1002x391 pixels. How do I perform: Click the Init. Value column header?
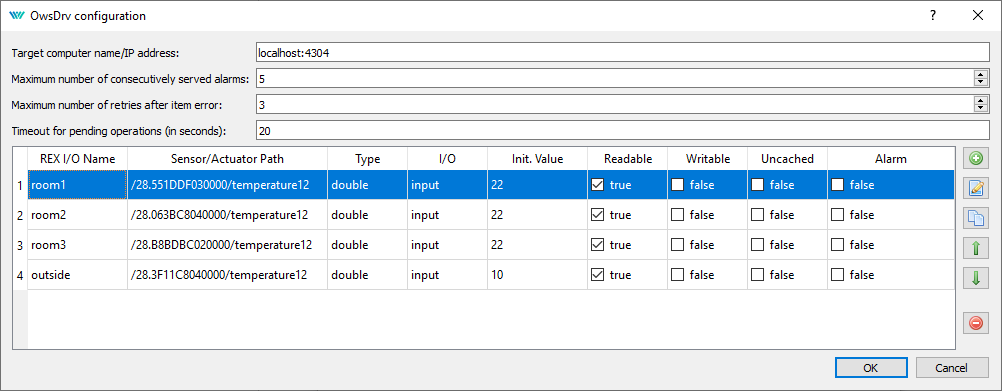click(x=537, y=159)
